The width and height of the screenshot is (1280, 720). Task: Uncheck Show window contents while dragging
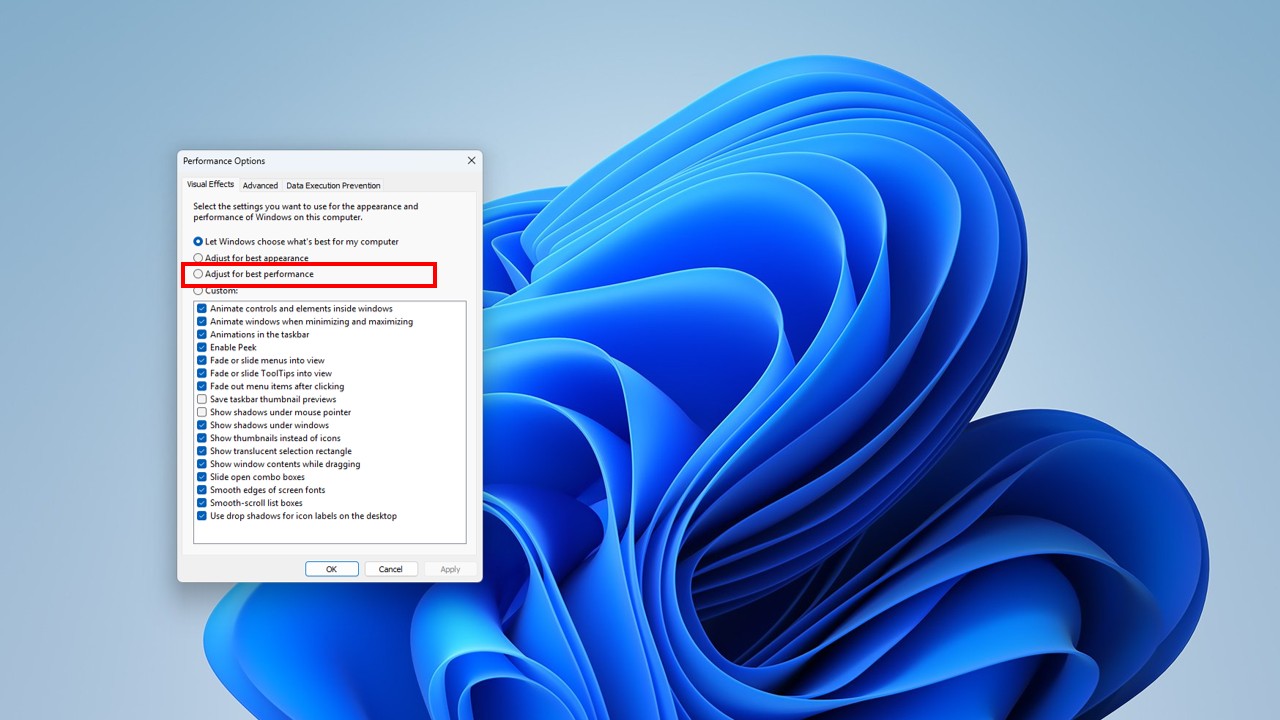(x=202, y=464)
